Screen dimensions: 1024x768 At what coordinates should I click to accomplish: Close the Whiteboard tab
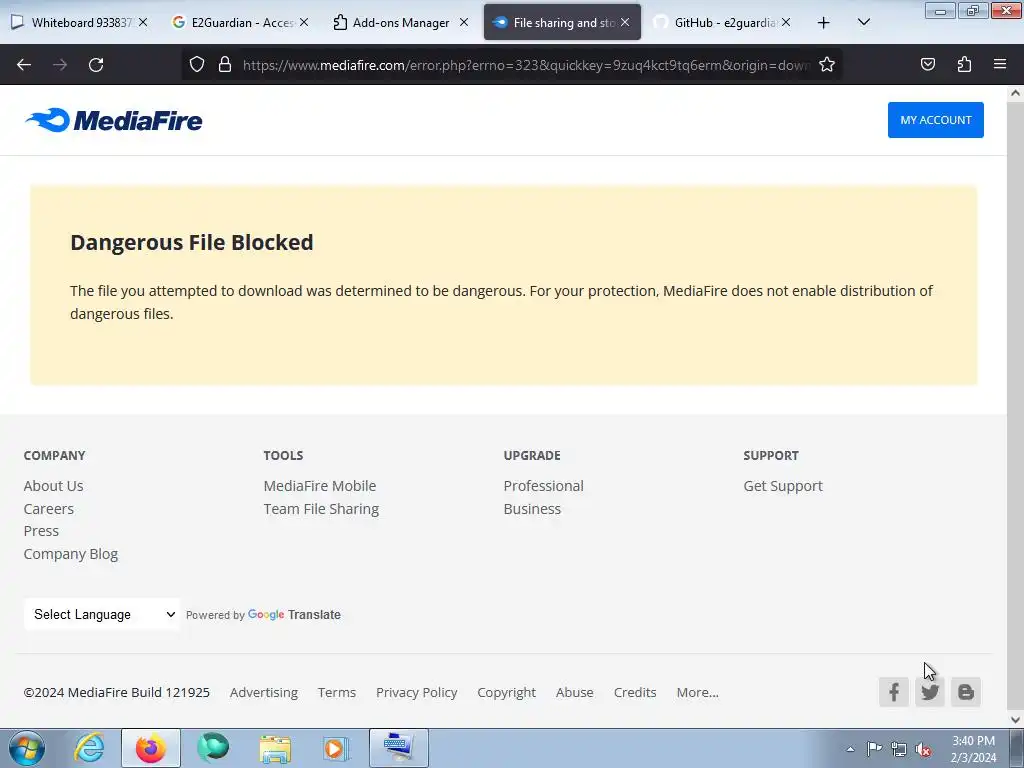pos(143,22)
